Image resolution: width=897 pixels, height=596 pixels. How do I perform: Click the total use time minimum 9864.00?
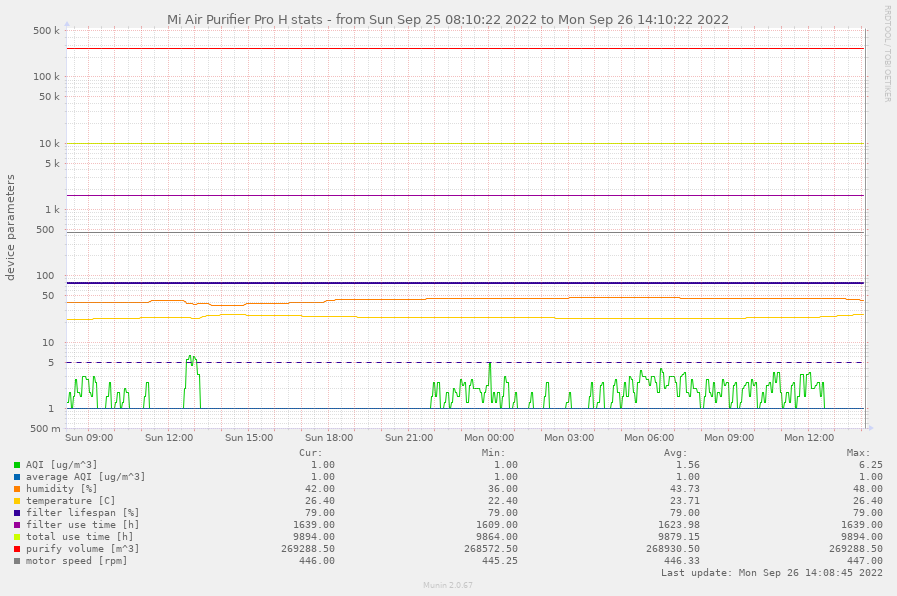(497, 537)
